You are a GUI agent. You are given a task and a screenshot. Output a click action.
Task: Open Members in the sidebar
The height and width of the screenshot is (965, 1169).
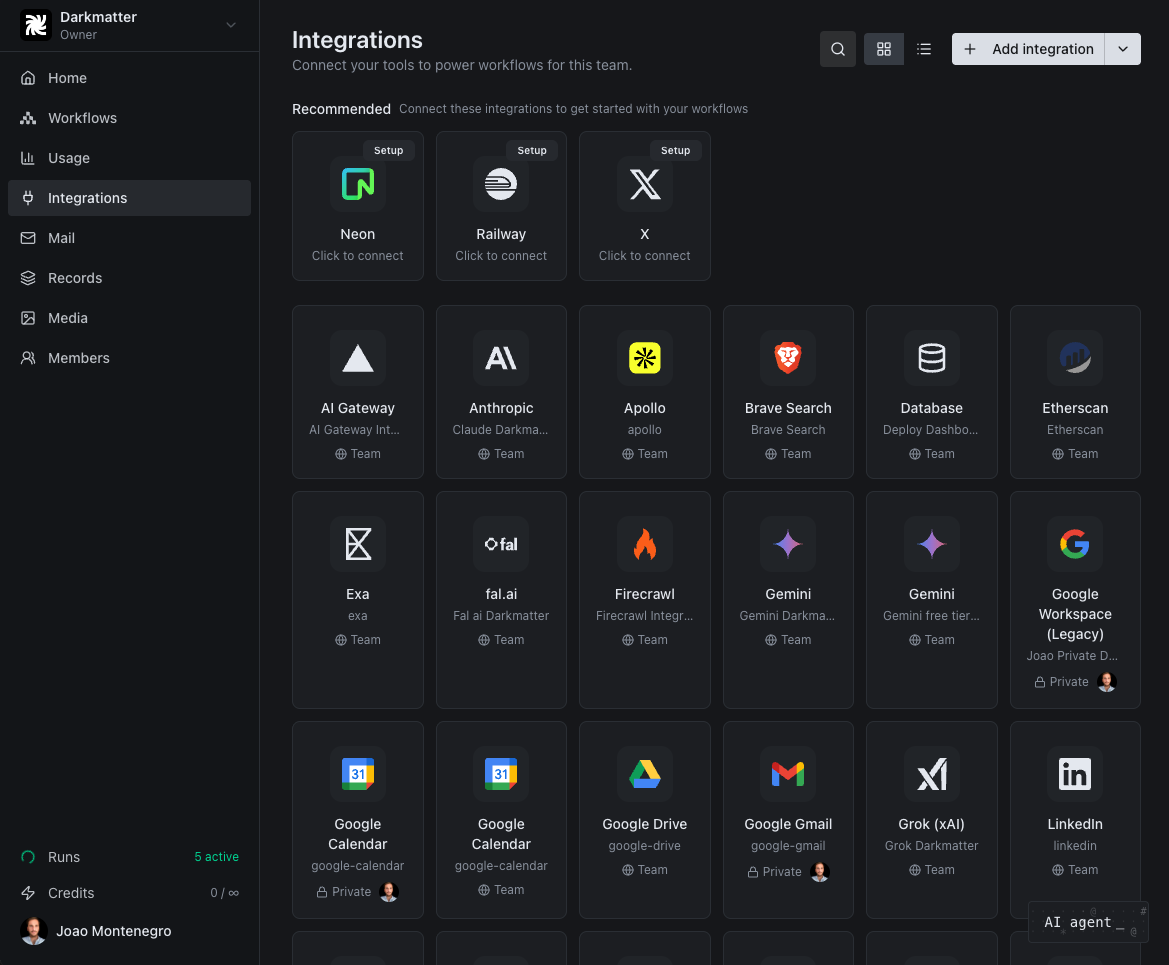click(x=129, y=358)
